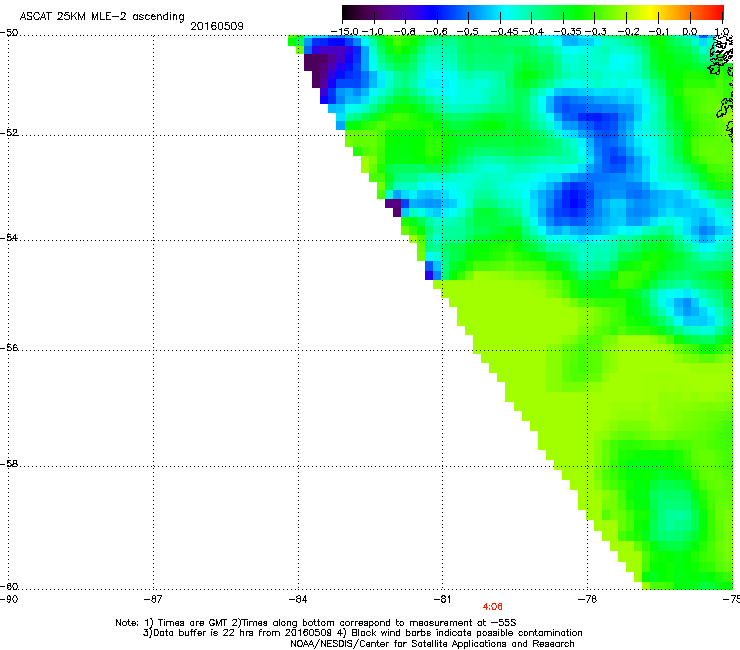
Task: Select the latitude label -58
Action: click(9, 464)
